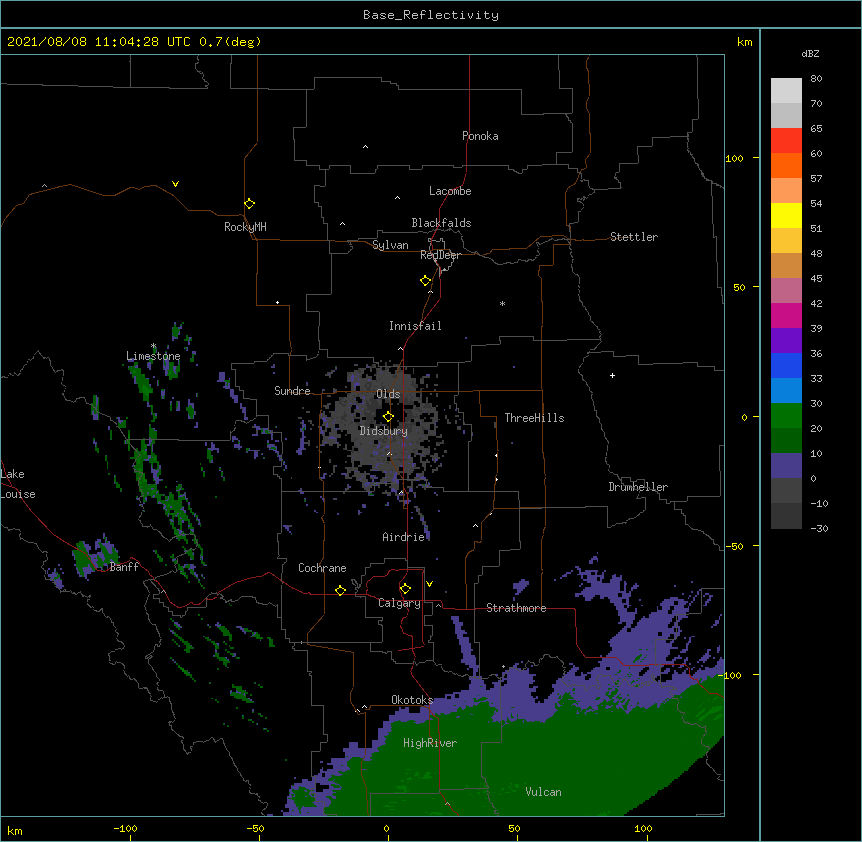Screen dimensions: 862x842
Task: Click the -30 value at legend bottom
Action: 819,528
